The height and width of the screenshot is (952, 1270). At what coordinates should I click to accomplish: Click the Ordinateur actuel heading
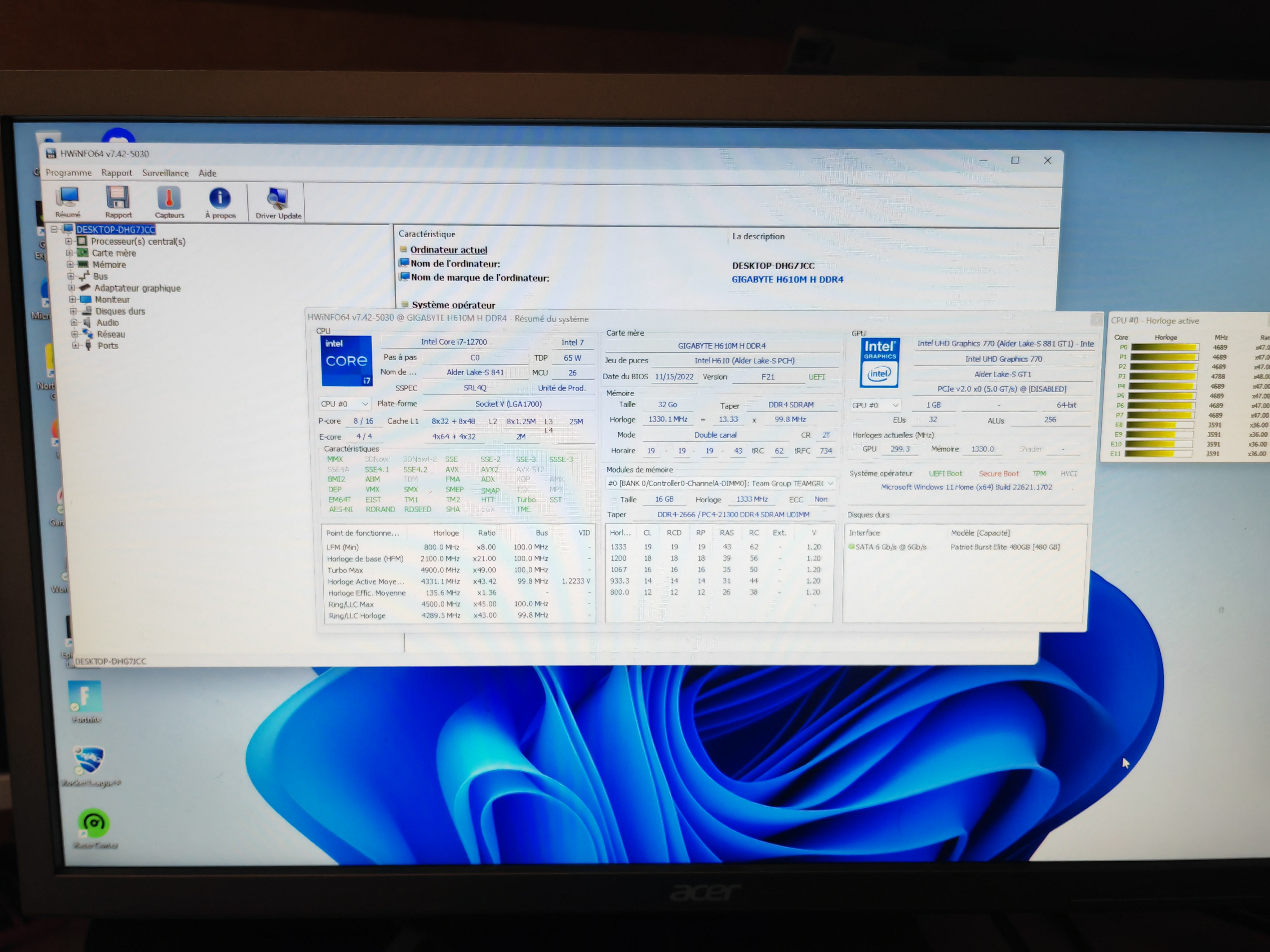(449, 249)
